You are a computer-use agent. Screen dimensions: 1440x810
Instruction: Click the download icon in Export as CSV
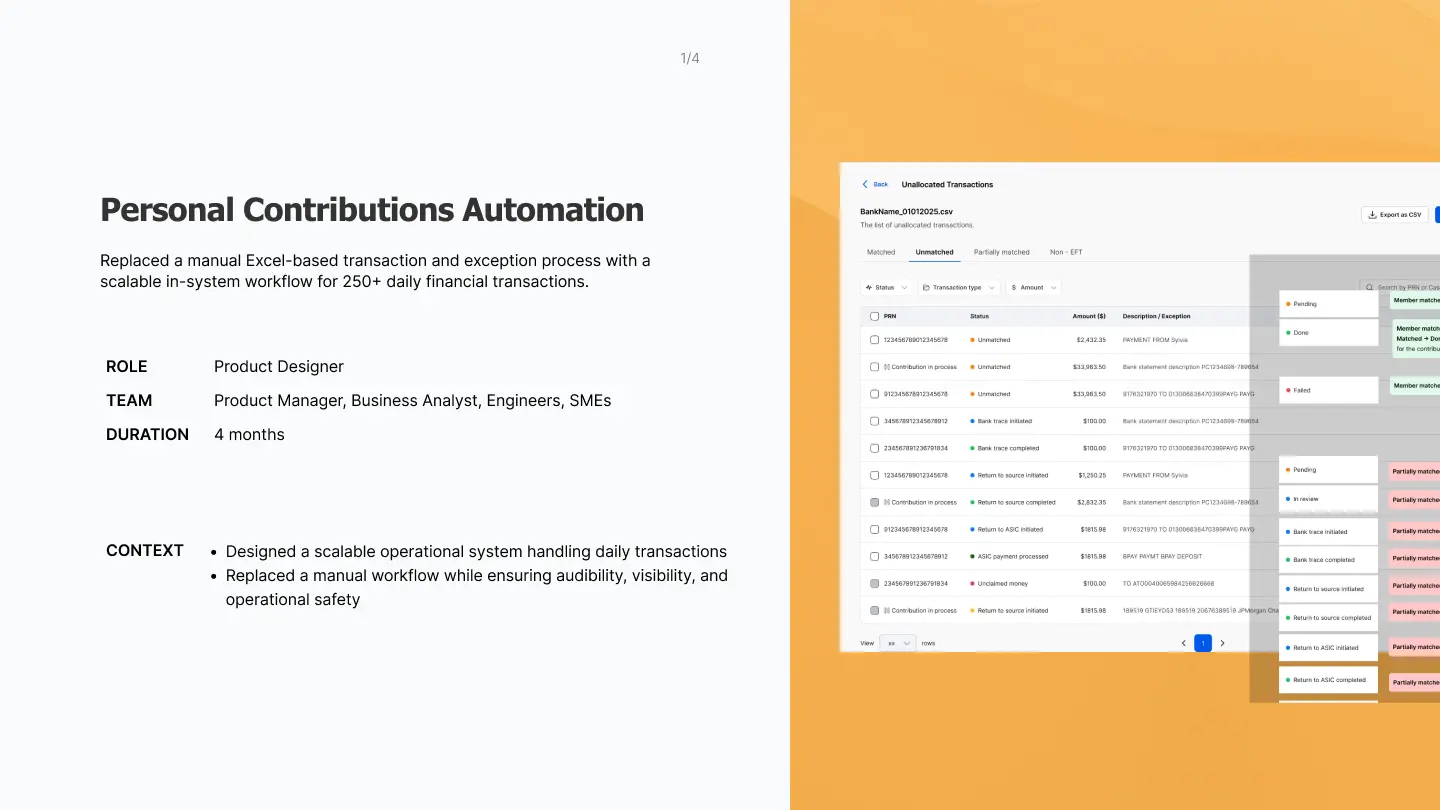[1372, 215]
